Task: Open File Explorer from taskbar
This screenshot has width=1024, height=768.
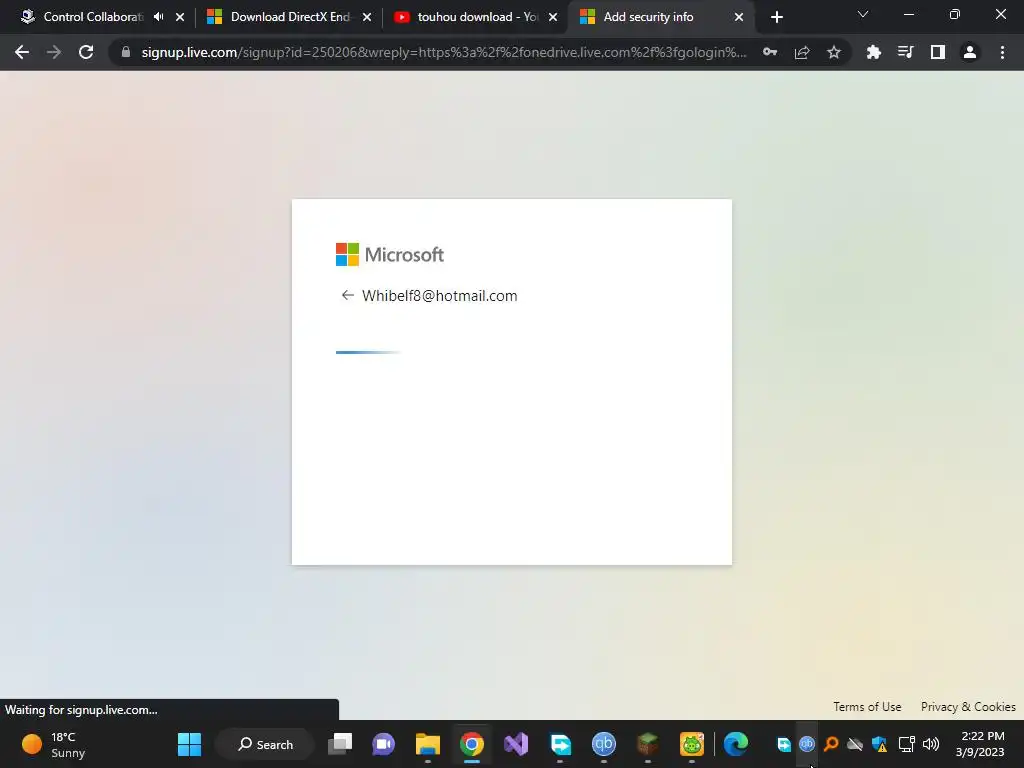Action: tap(428, 744)
